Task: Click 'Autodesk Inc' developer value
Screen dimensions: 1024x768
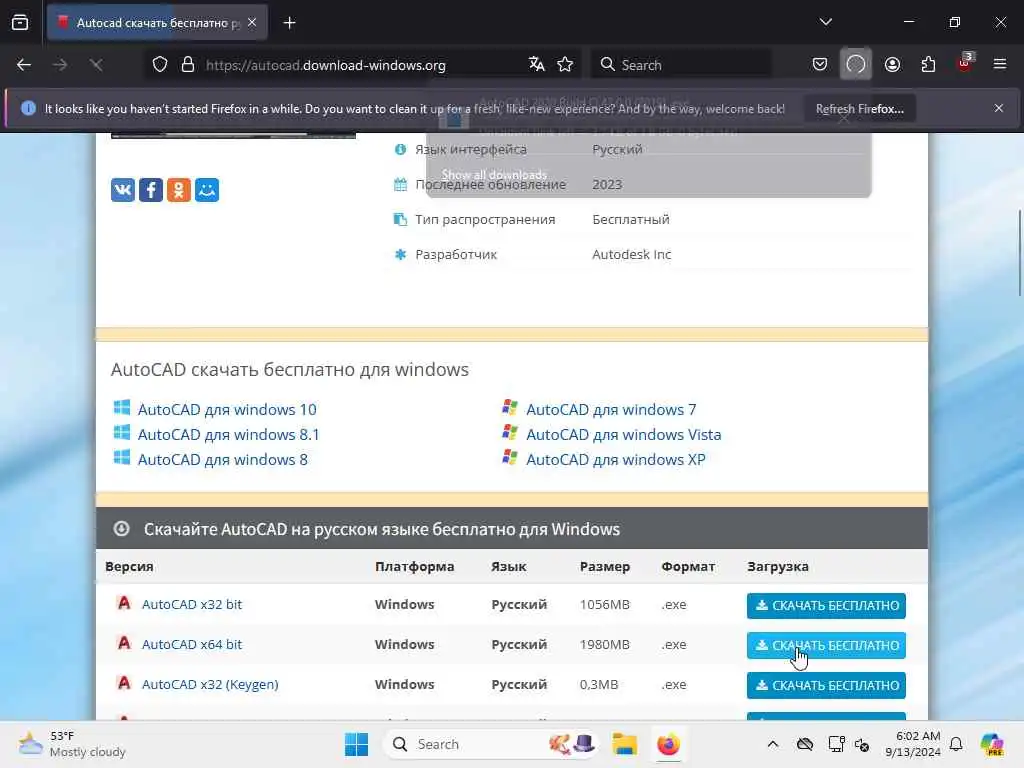Action: [x=632, y=255]
